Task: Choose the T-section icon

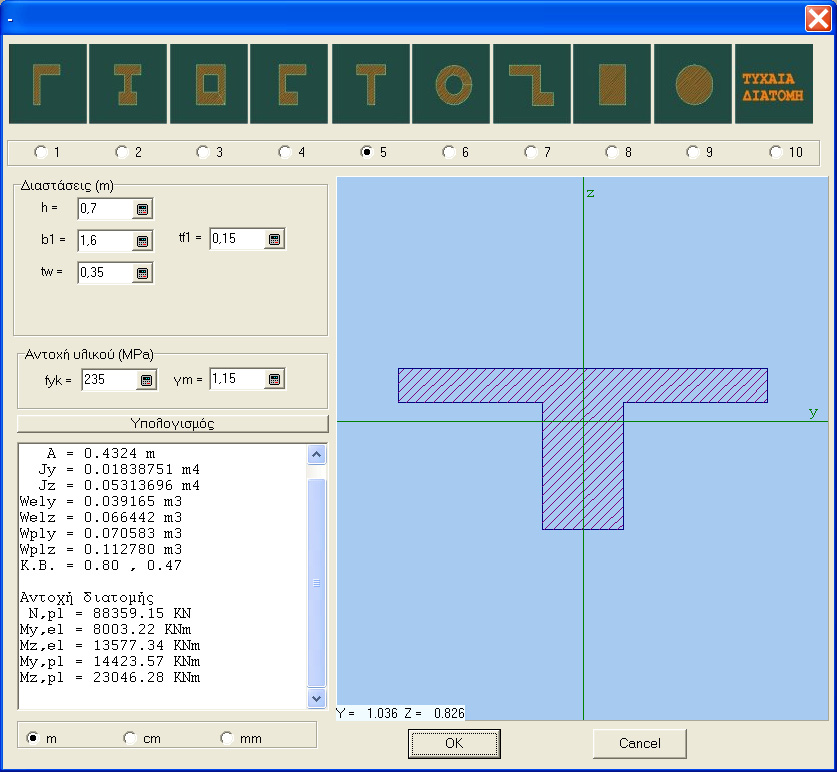Action: coord(371,84)
